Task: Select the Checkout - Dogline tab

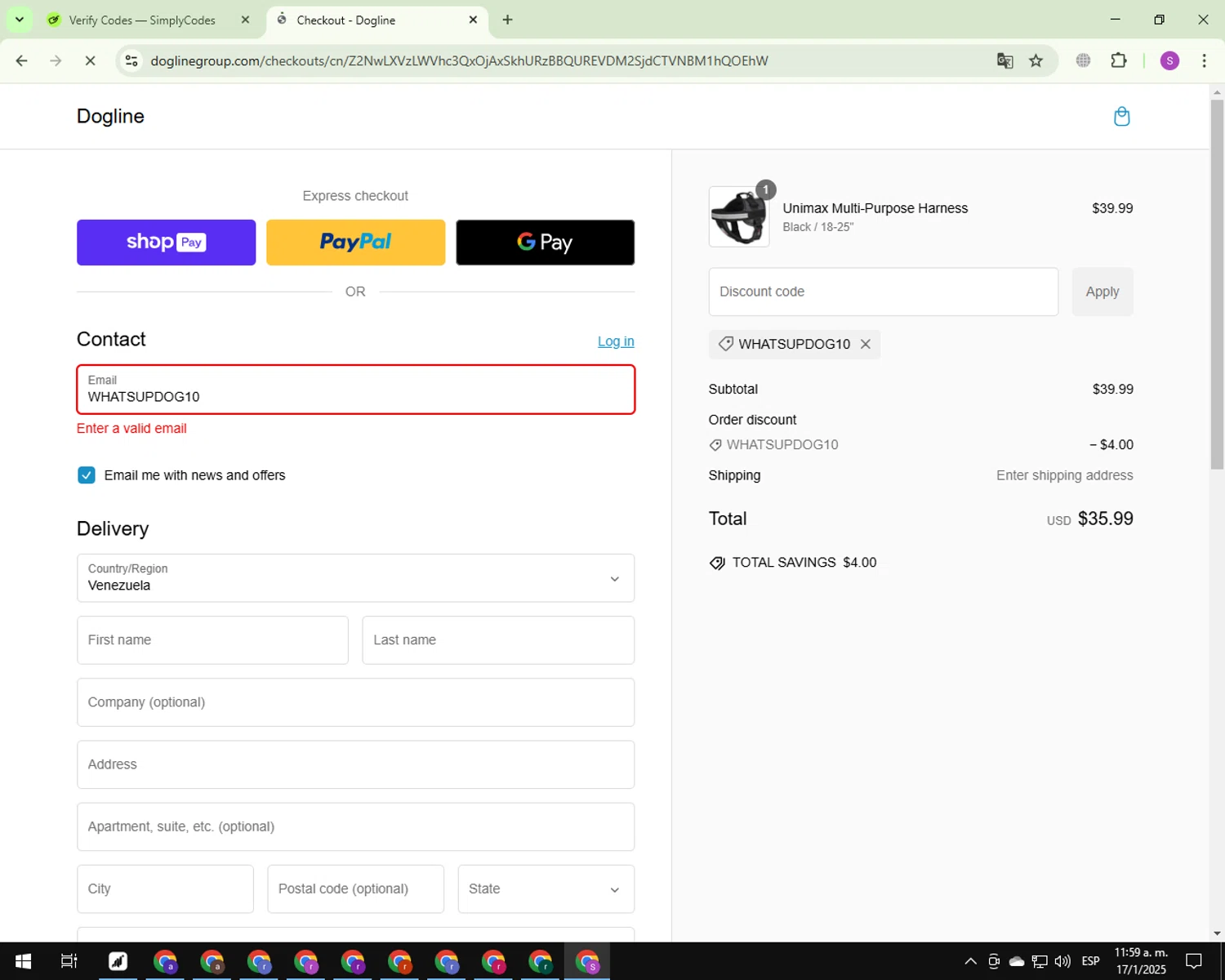Action: pyautogui.click(x=345, y=20)
